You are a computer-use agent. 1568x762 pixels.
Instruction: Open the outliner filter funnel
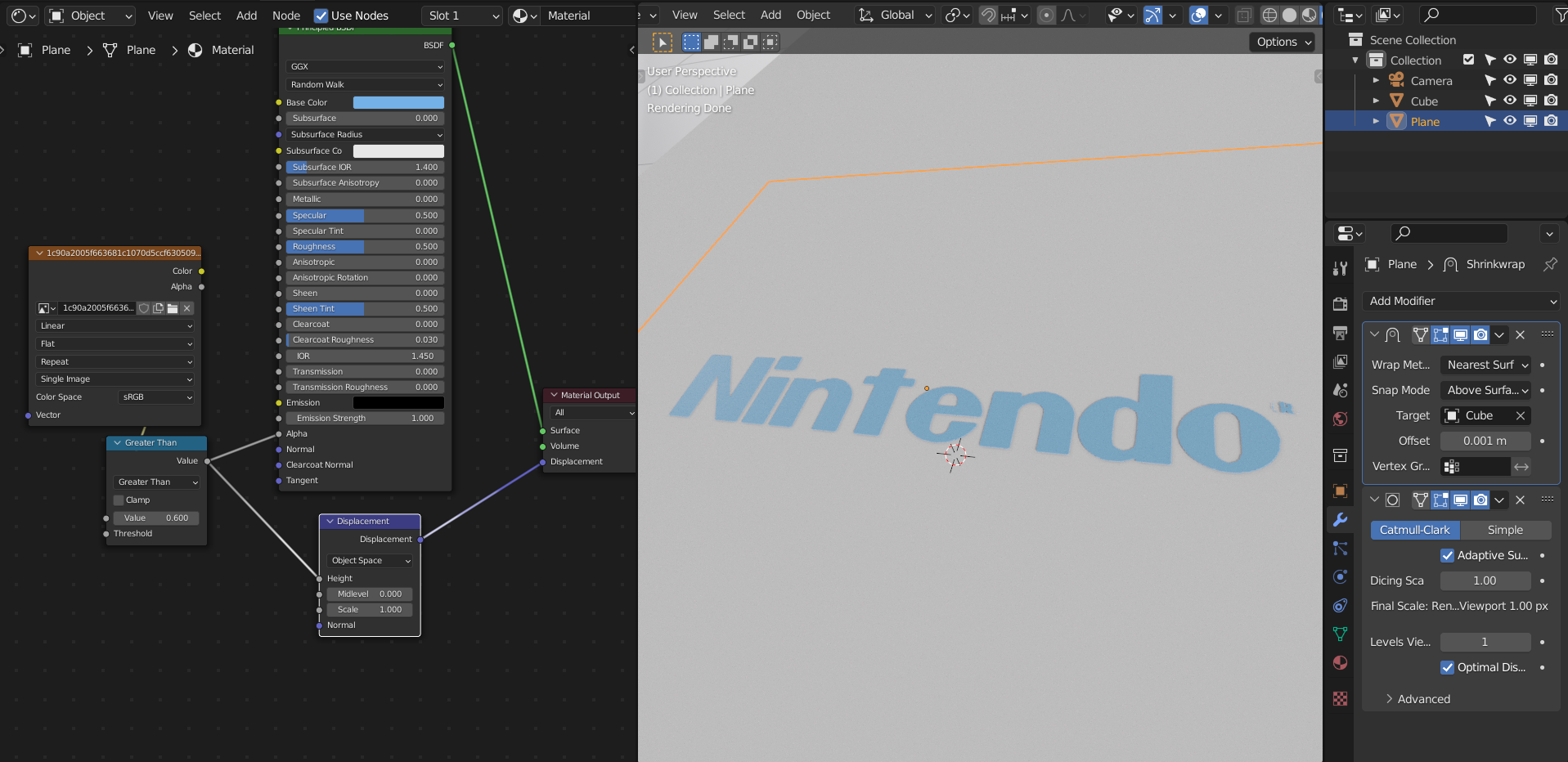coord(1560,15)
